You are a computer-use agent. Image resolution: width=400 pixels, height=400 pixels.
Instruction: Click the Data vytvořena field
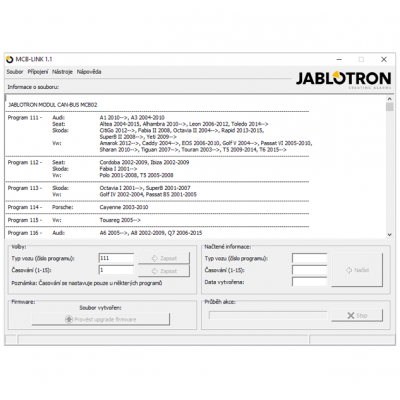[x=309, y=282]
